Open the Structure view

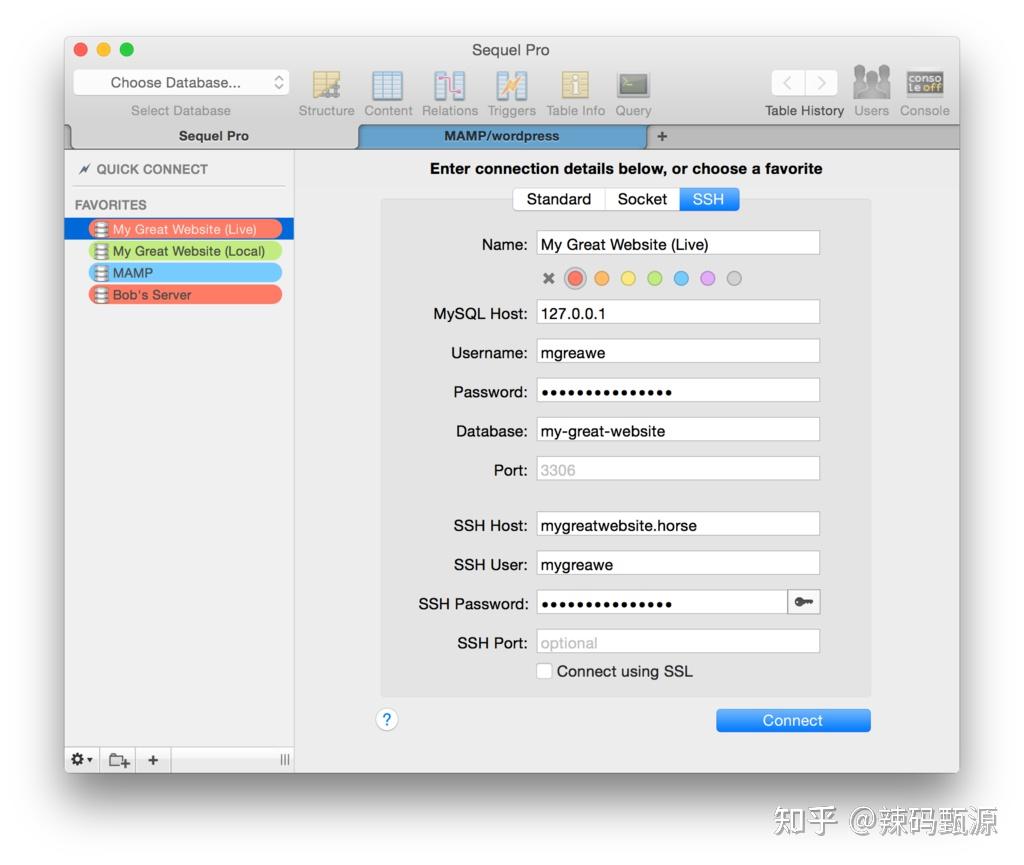pos(326,94)
